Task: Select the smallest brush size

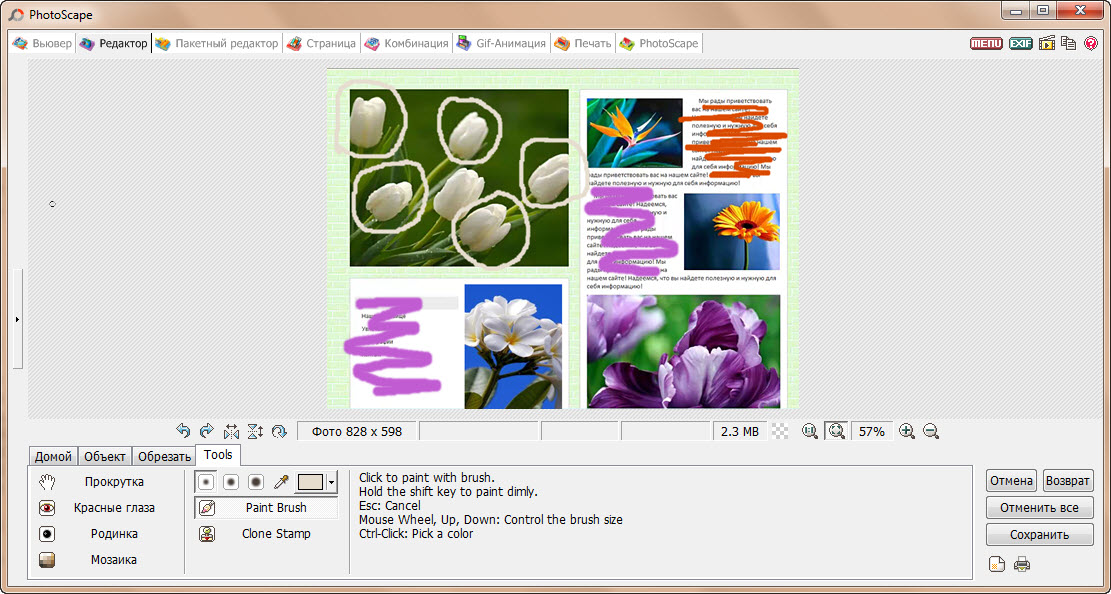Action: (x=205, y=482)
